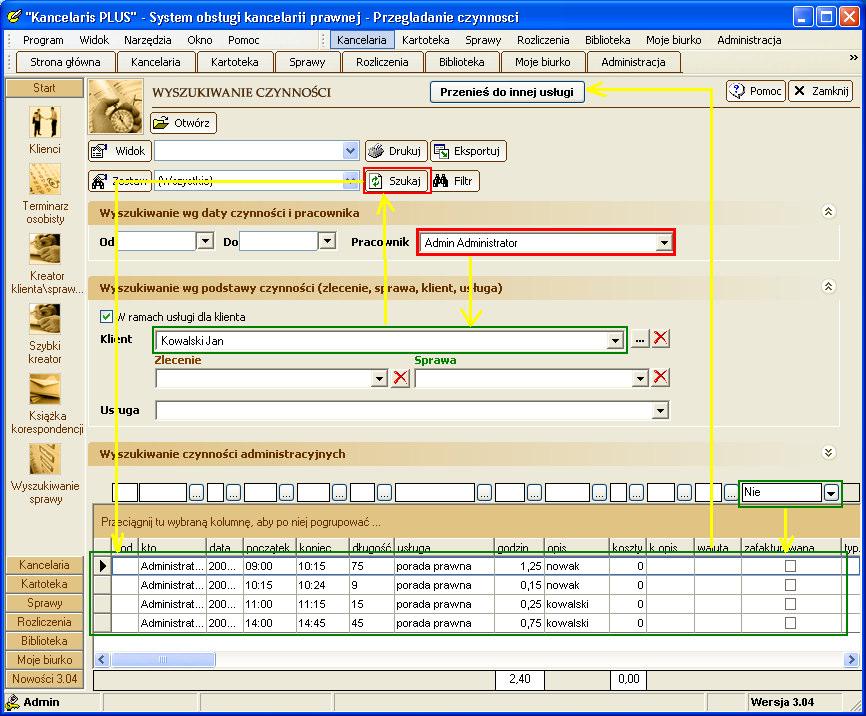Collapse 'podstawy czynności' search section

coord(828,286)
